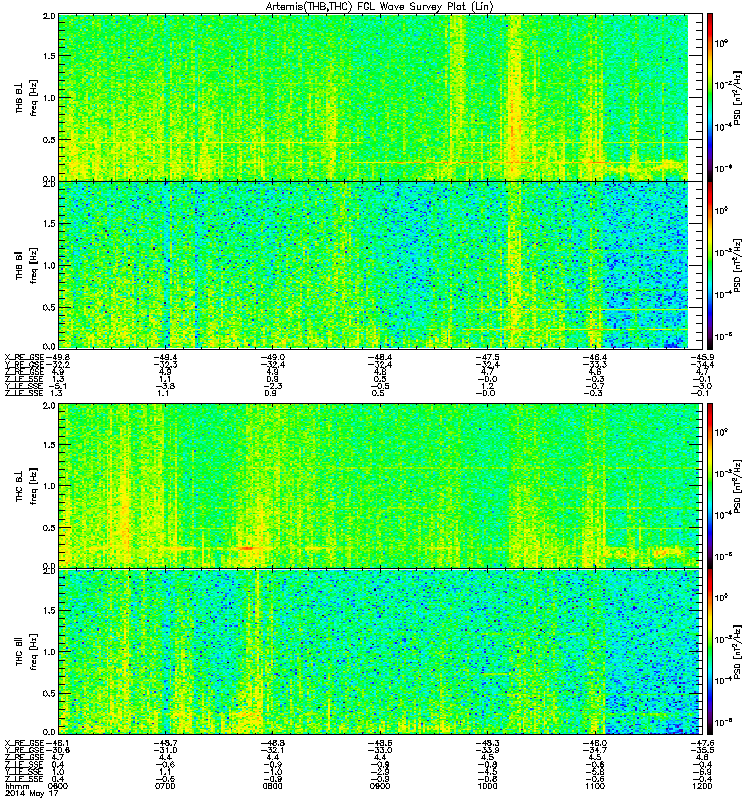Click the '2.0' frequency tick of THB B⊥ panel
Image resolution: width=750 pixels, height=800 pixels.
click(50, 16)
